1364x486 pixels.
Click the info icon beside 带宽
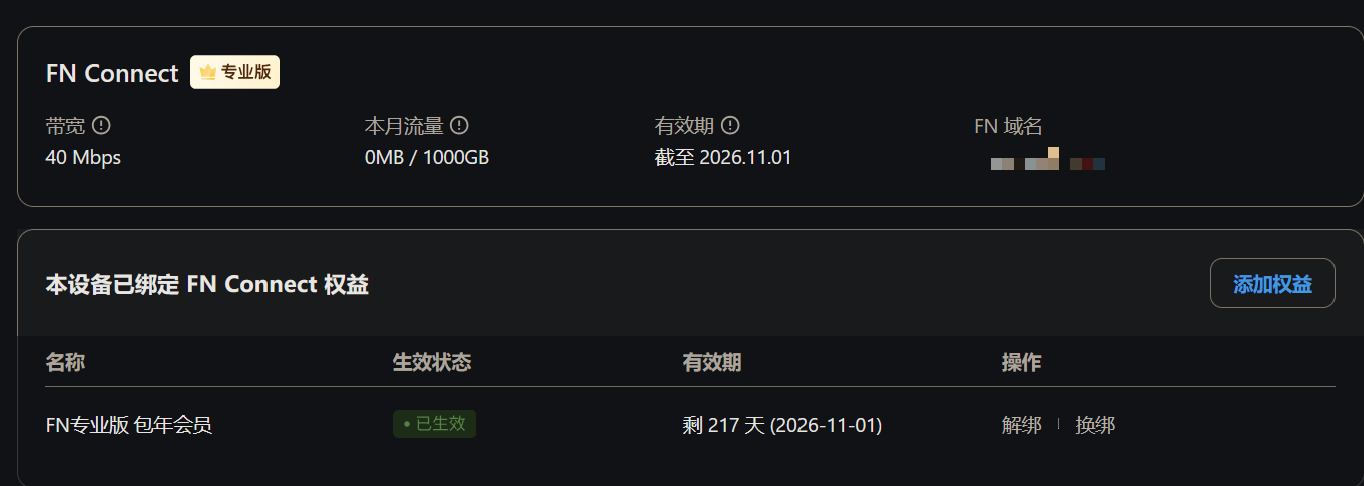pyautogui.click(x=101, y=126)
